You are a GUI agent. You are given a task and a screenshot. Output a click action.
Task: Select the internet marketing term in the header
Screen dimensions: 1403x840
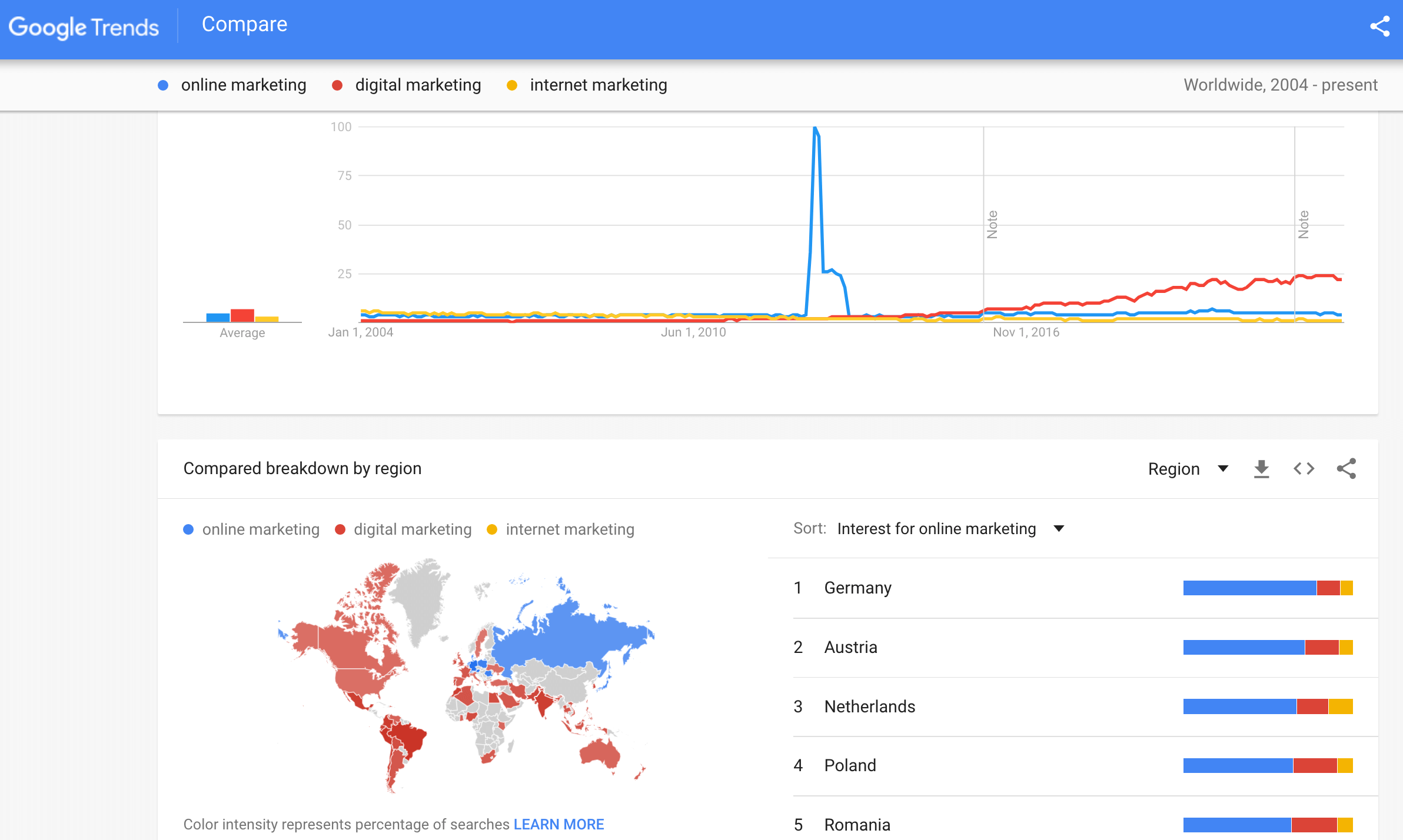[598, 85]
